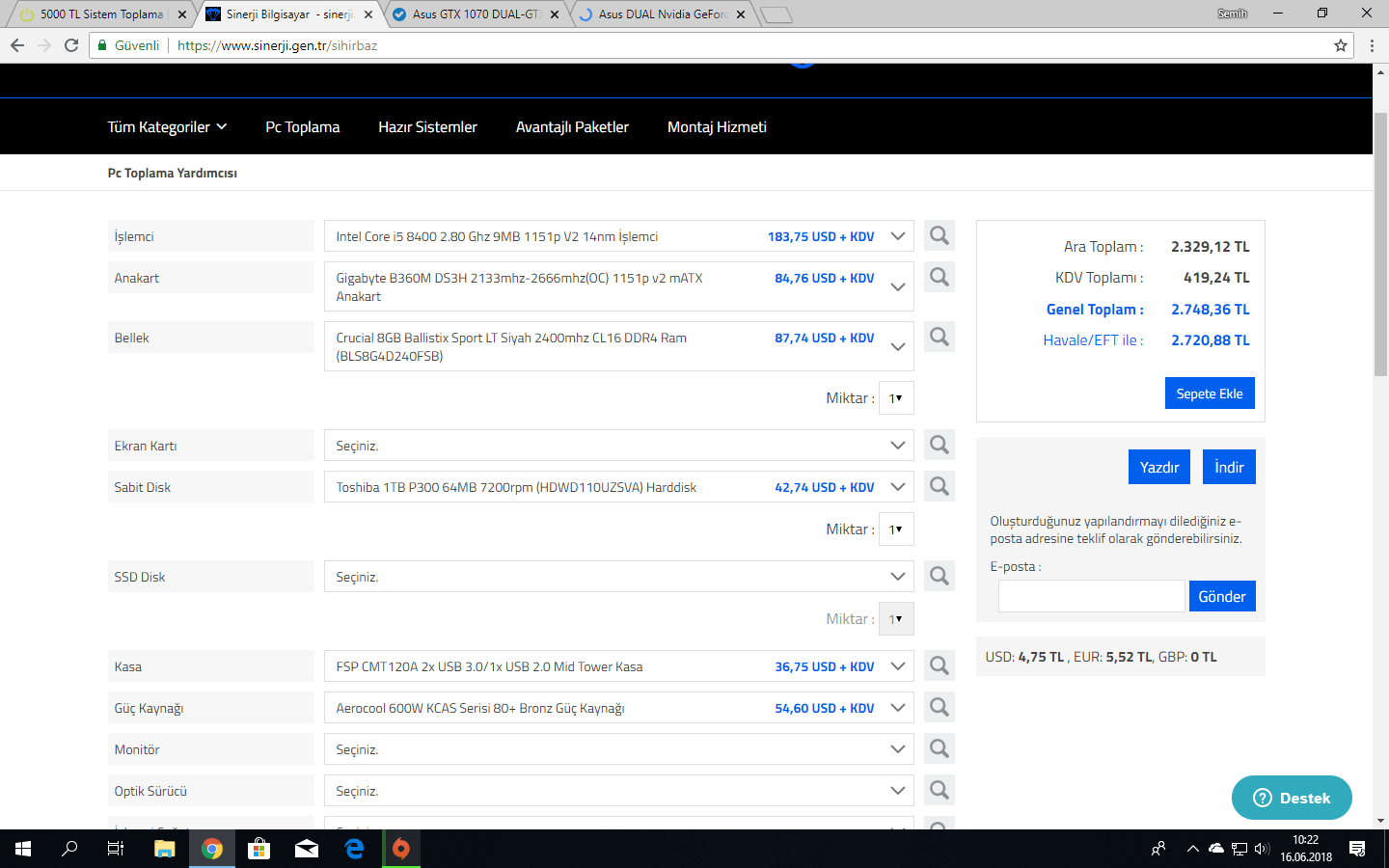Image resolution: width=1389 pixels, height=868 pixels.
Task: Download the configuration with İndir
Action: [x=1229, y=467]
